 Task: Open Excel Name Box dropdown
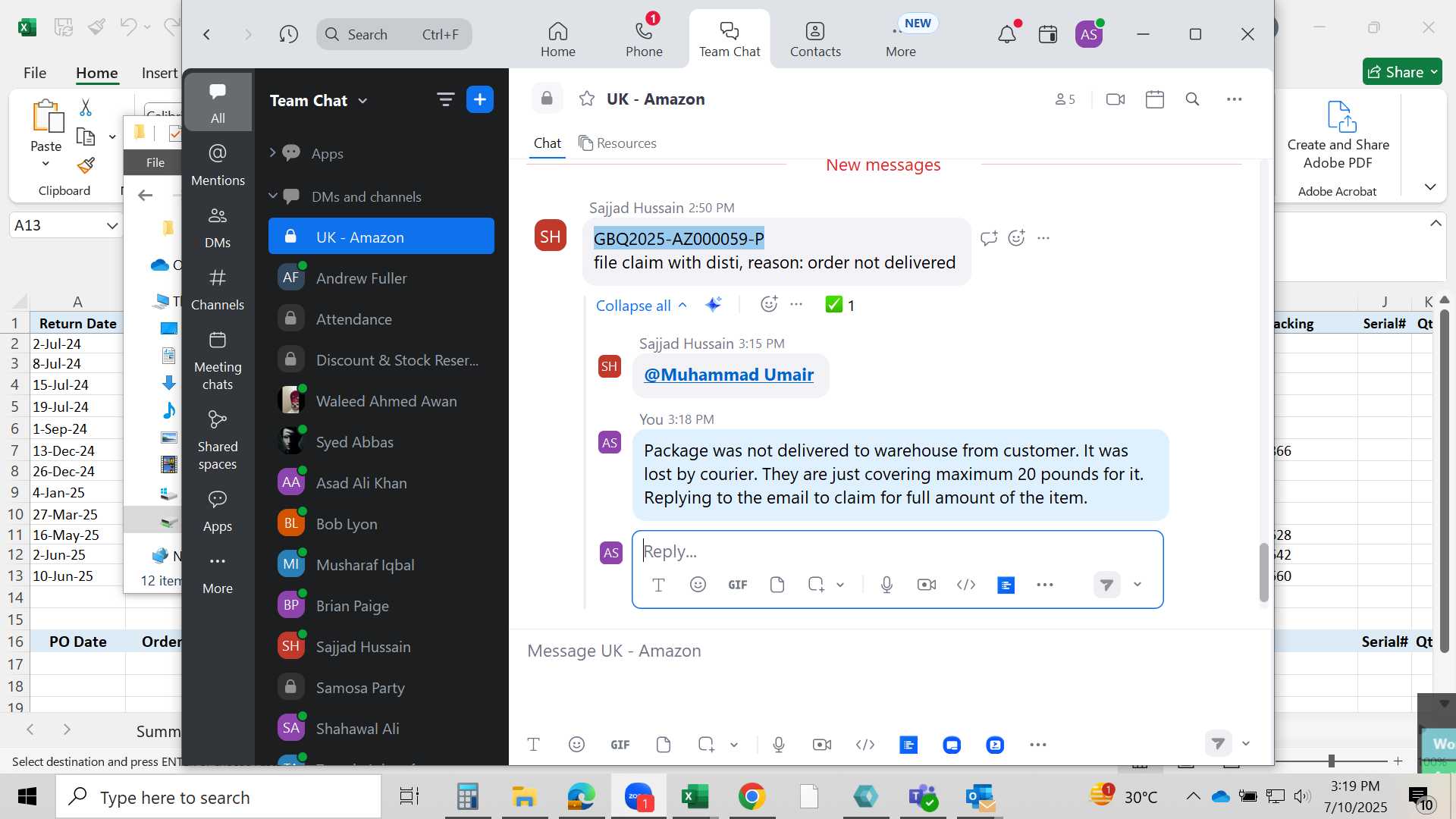(x=112, y=225)
